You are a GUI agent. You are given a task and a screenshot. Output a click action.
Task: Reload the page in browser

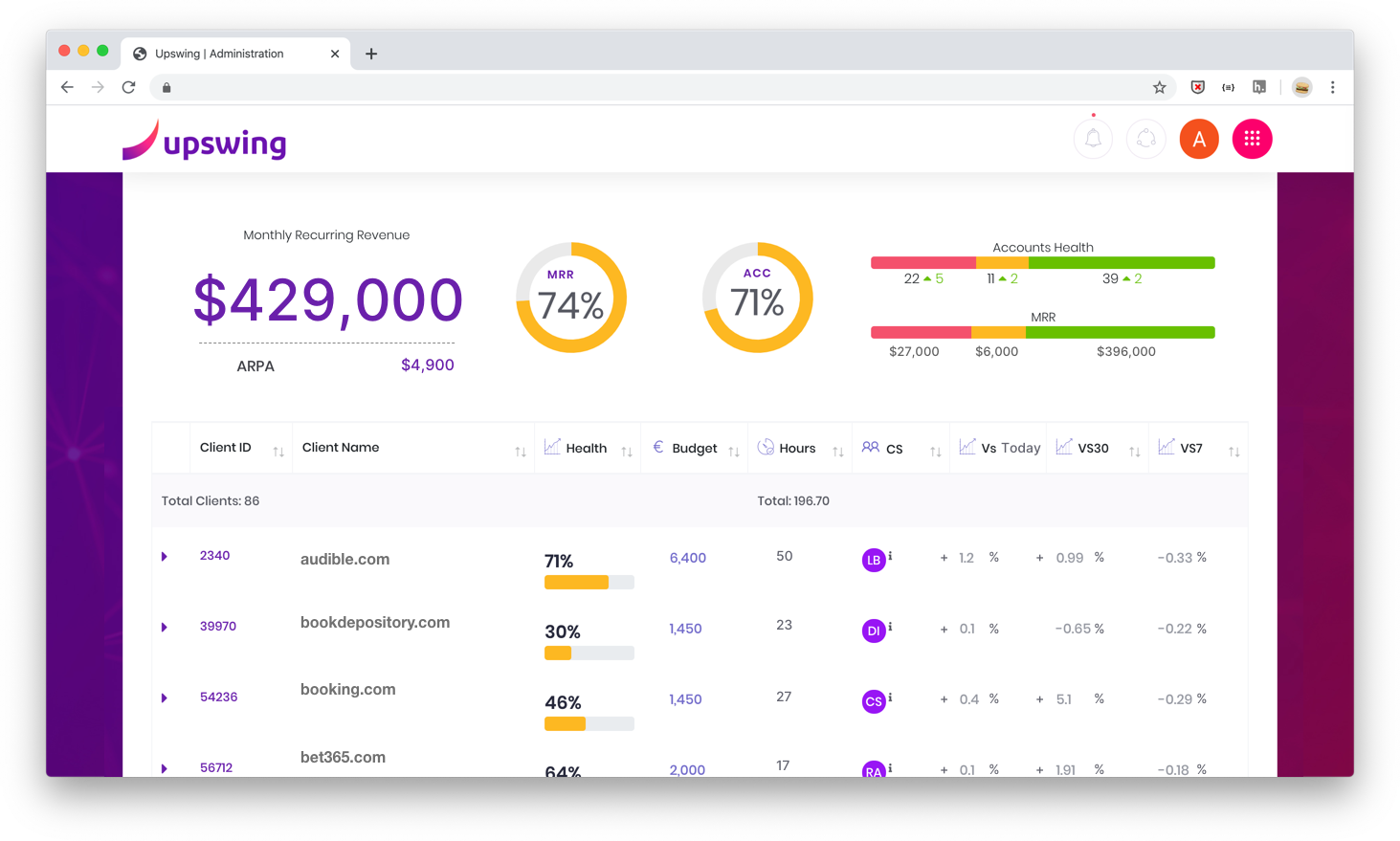[x=128, y=87]
